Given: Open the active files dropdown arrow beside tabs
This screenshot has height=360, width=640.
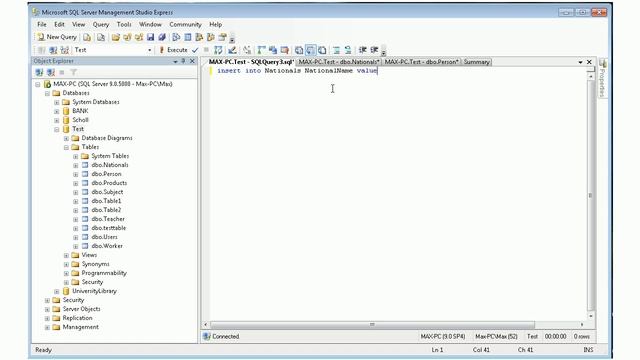Looking at the screenshot, I should tap(580, 62).
